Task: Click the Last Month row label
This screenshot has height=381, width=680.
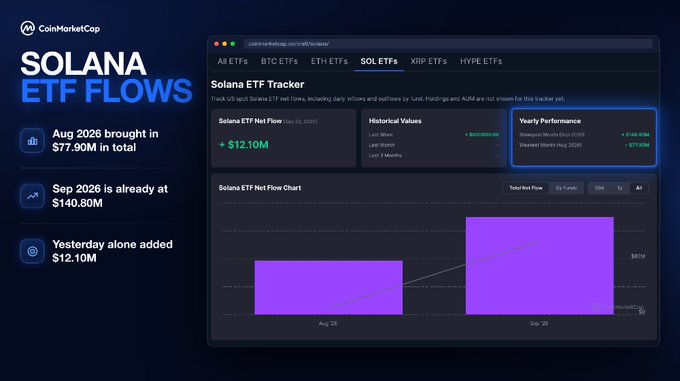Action: [382, 145]
